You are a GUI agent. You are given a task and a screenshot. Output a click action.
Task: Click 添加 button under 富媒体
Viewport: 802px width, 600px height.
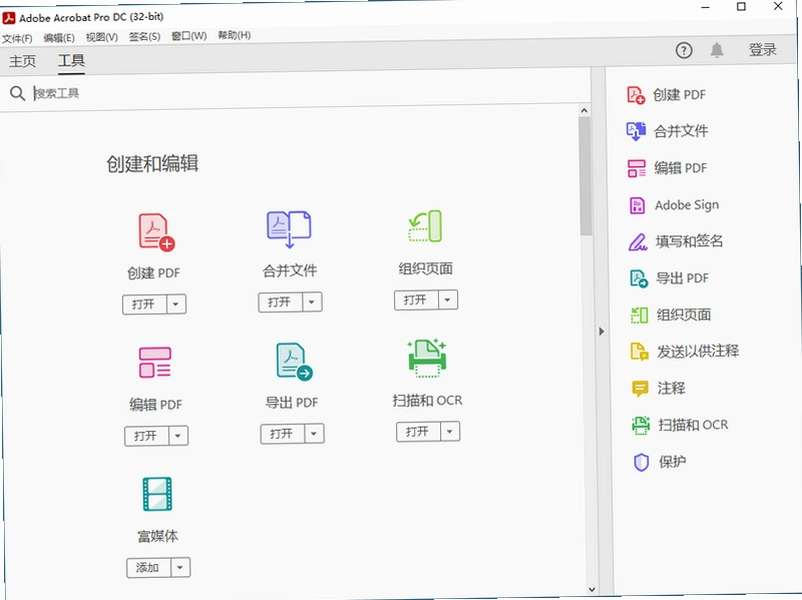tap(149, 568)
